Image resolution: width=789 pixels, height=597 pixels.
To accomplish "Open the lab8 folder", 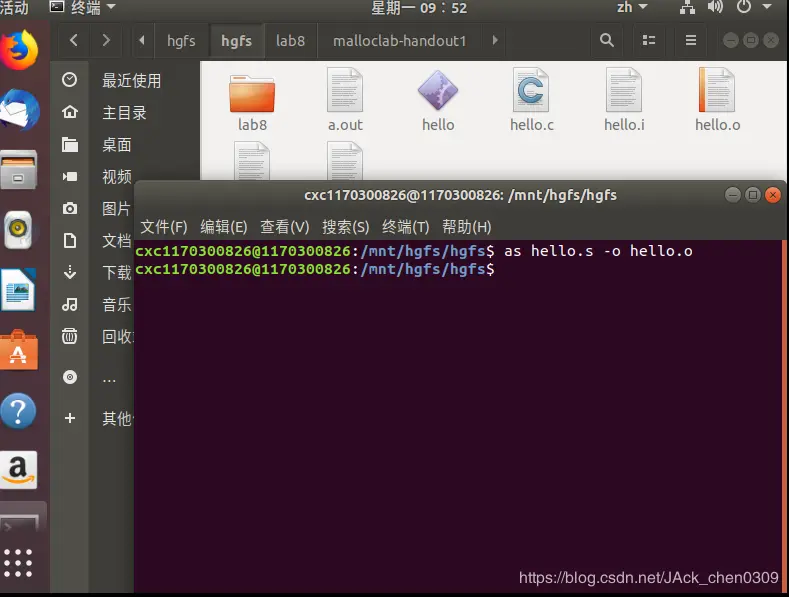I will coord(252,102).
